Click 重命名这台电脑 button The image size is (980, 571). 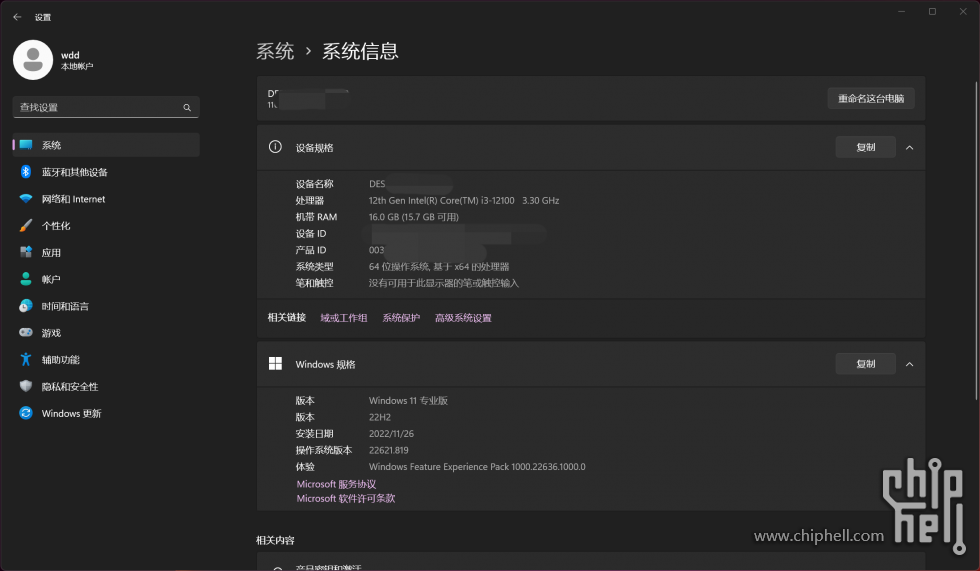(871, 98)
